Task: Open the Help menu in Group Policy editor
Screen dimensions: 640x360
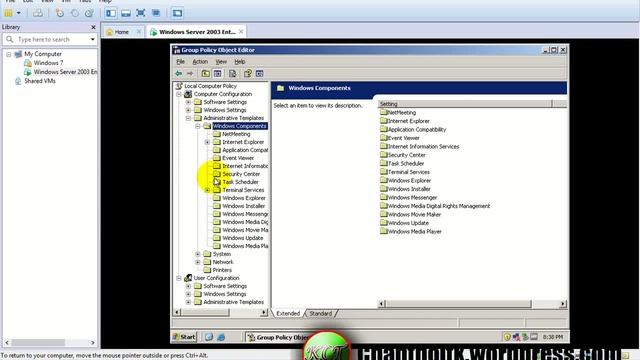Action: click(x=240, y=62)
